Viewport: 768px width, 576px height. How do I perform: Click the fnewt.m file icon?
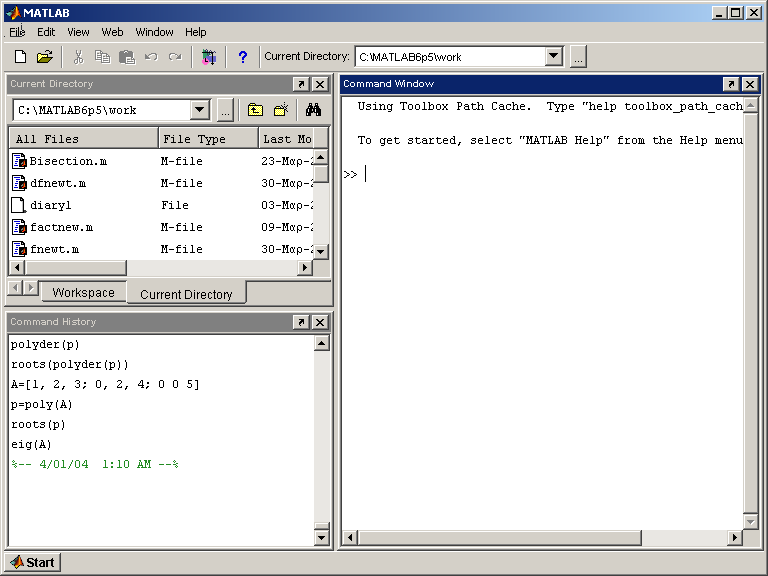pos(19,249)
